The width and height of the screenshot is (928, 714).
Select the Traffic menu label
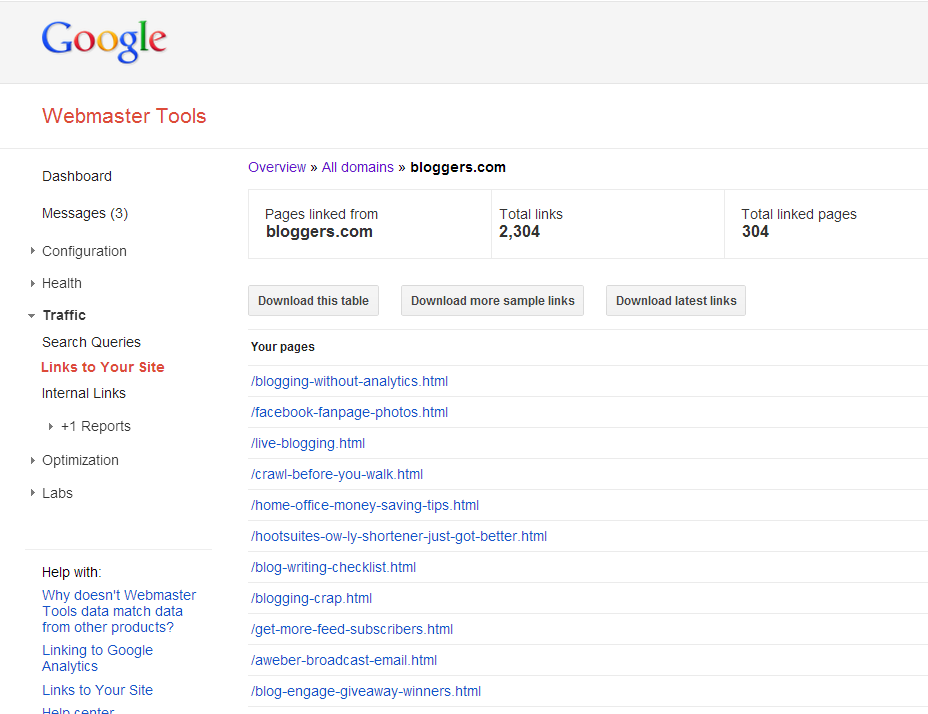pos(64,316)
